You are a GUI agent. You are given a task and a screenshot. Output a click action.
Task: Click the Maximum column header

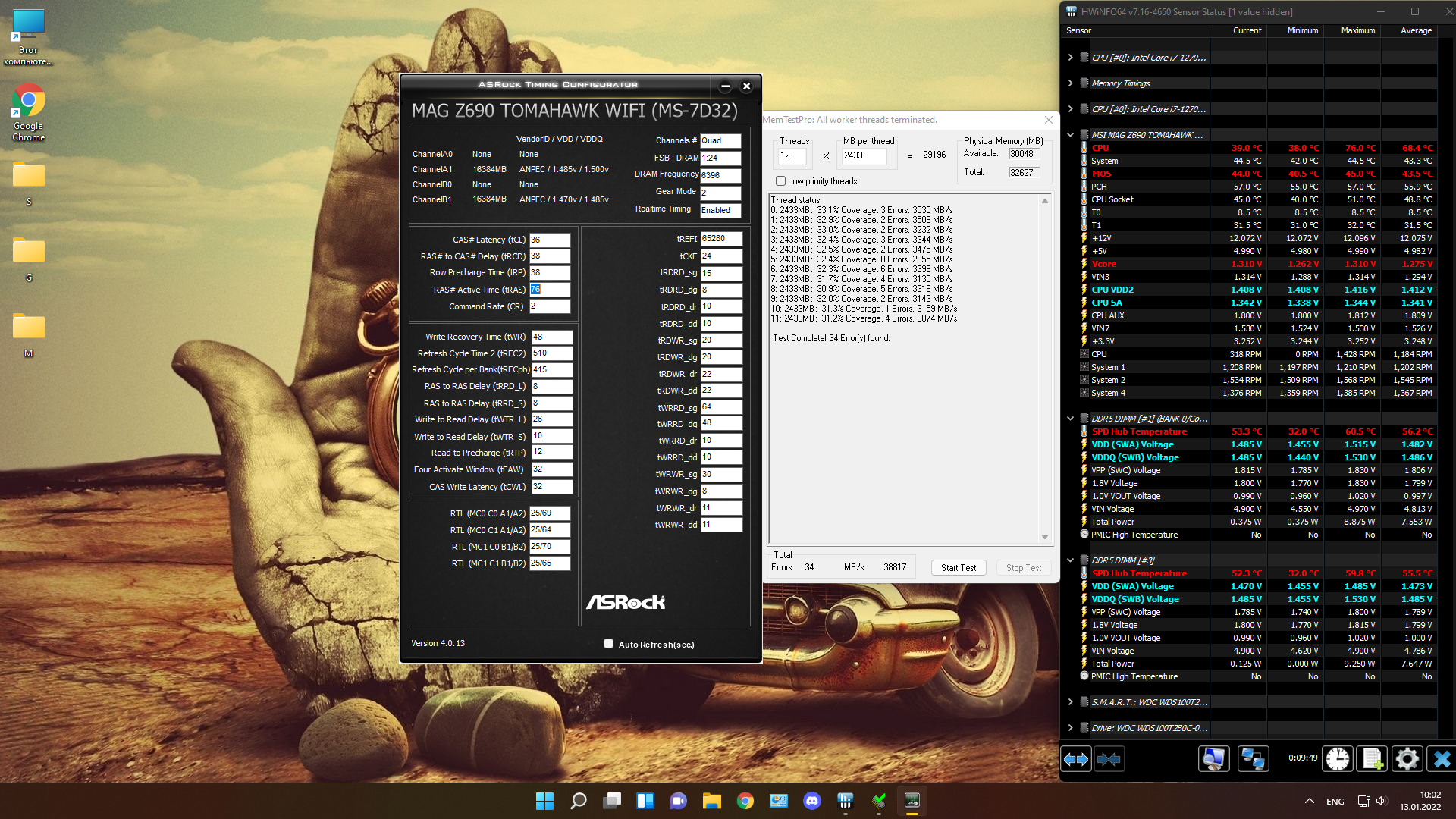[1357, 31]
